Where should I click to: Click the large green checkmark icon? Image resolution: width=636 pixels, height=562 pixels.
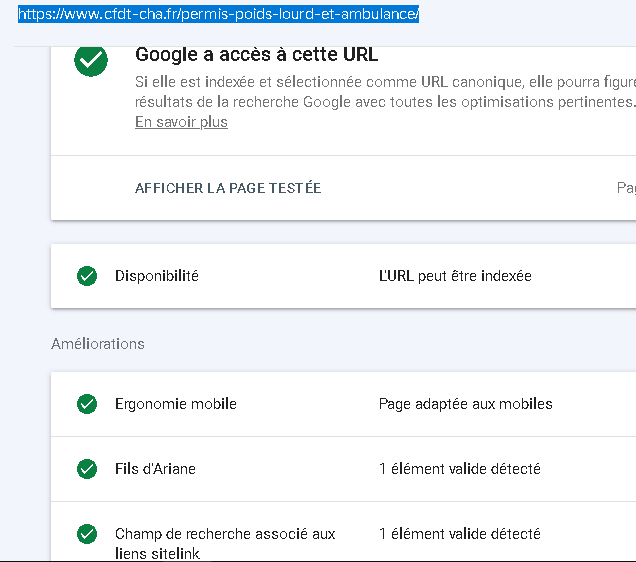91,60
